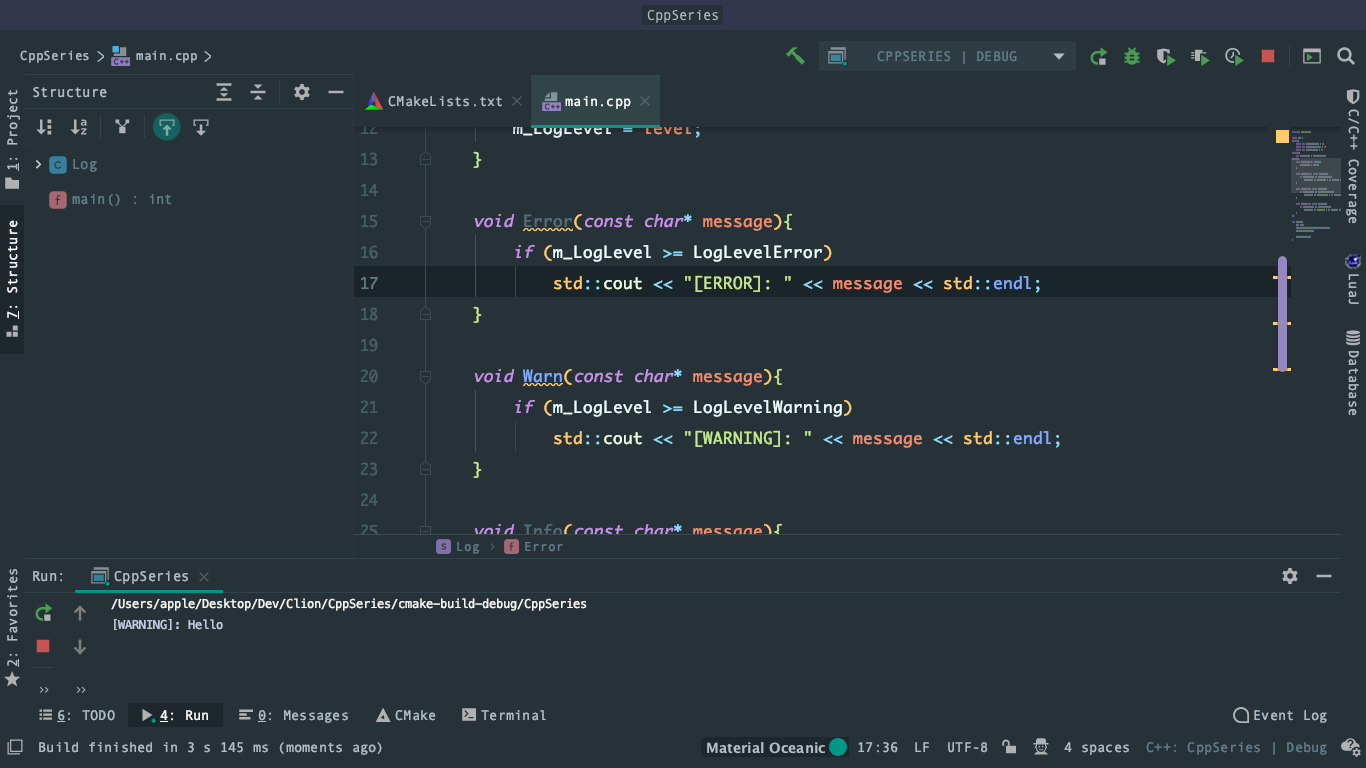Toggle sort by visibility in Structure
Viewport: 1366px width, 768px height.
coord(45,127)
